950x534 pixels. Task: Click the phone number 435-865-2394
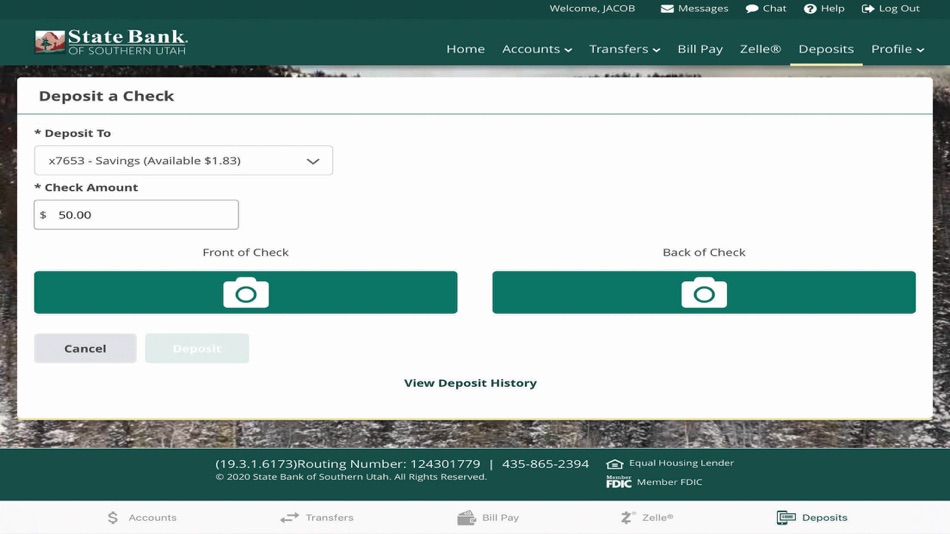point(545,464)
